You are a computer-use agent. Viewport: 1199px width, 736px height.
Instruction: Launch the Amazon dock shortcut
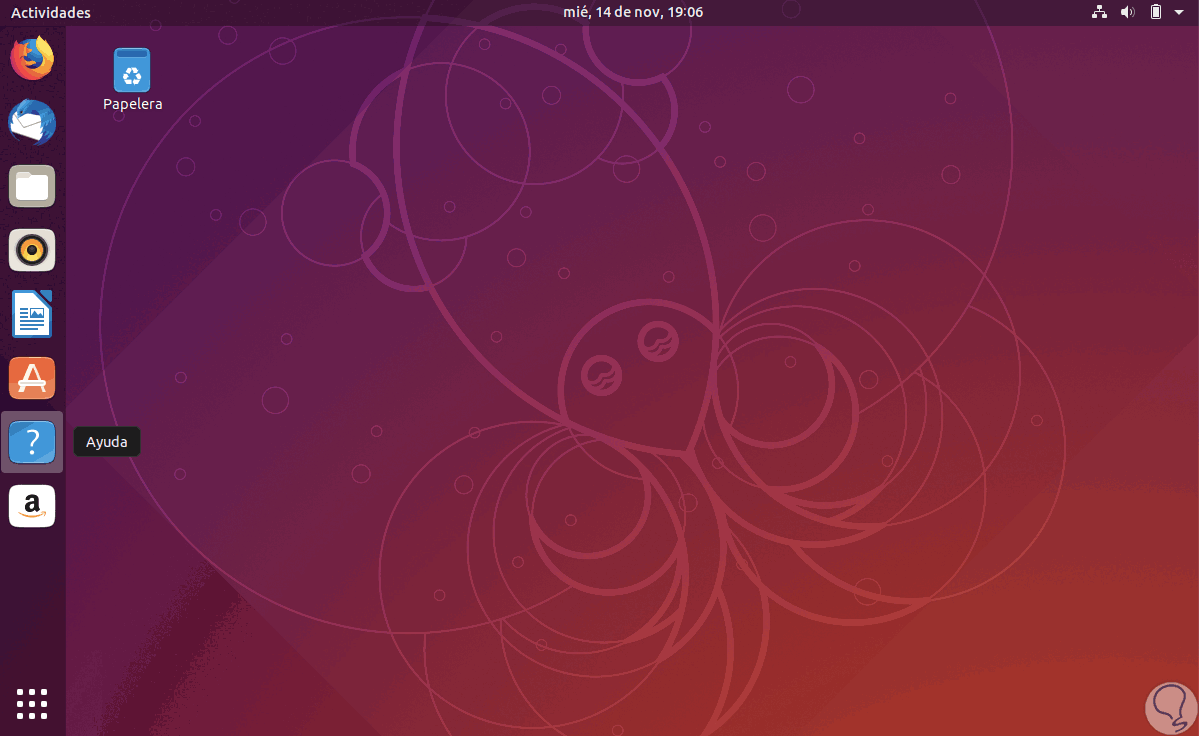[32, 506]
